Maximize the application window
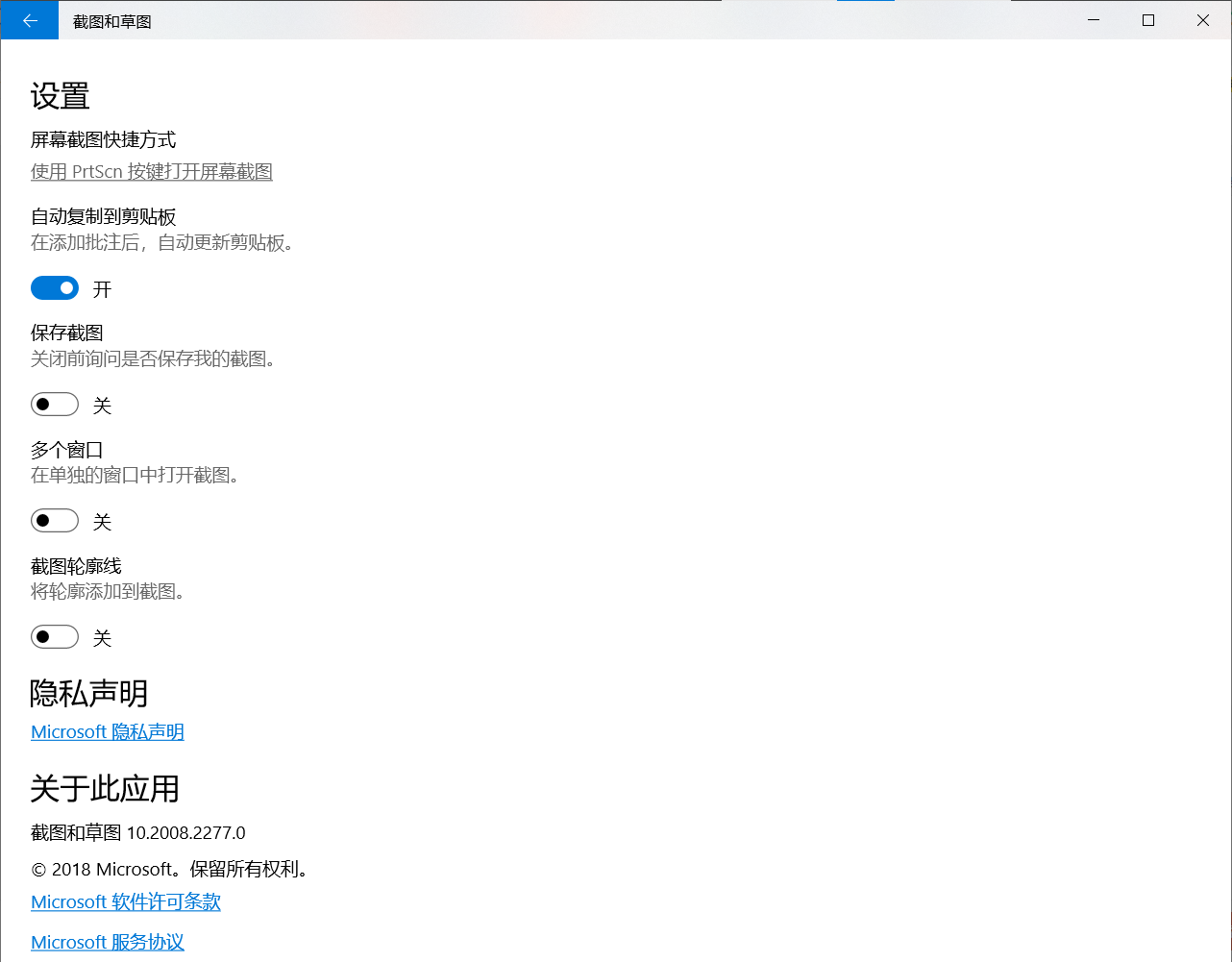 click(1148, 19)
